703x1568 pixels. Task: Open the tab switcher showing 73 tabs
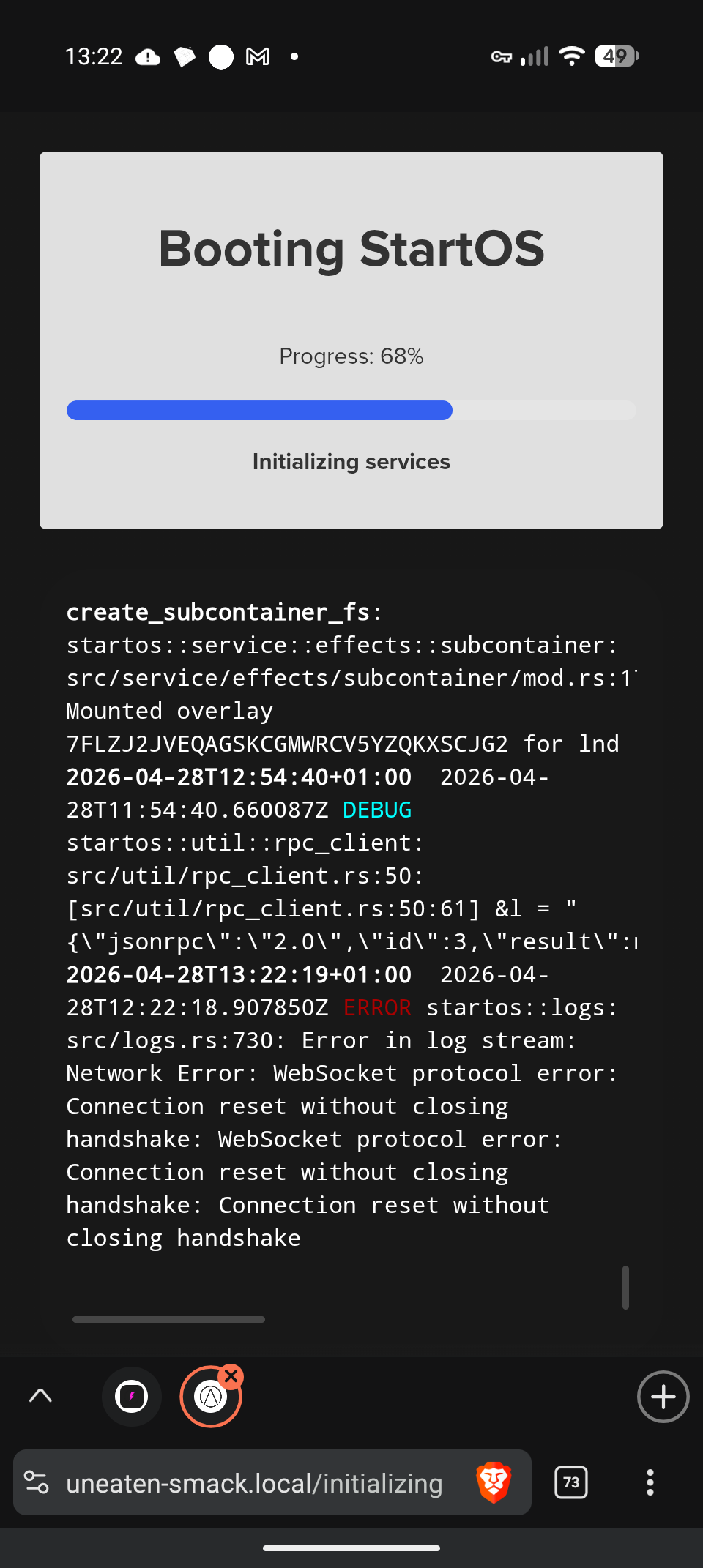click(x=571, y=1482)
